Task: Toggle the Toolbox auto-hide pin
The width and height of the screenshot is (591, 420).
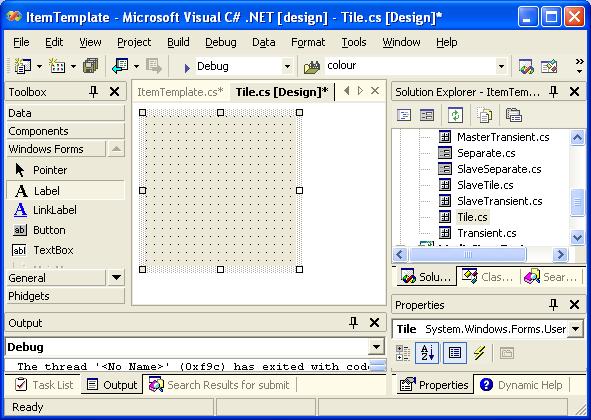Action: 93,92
